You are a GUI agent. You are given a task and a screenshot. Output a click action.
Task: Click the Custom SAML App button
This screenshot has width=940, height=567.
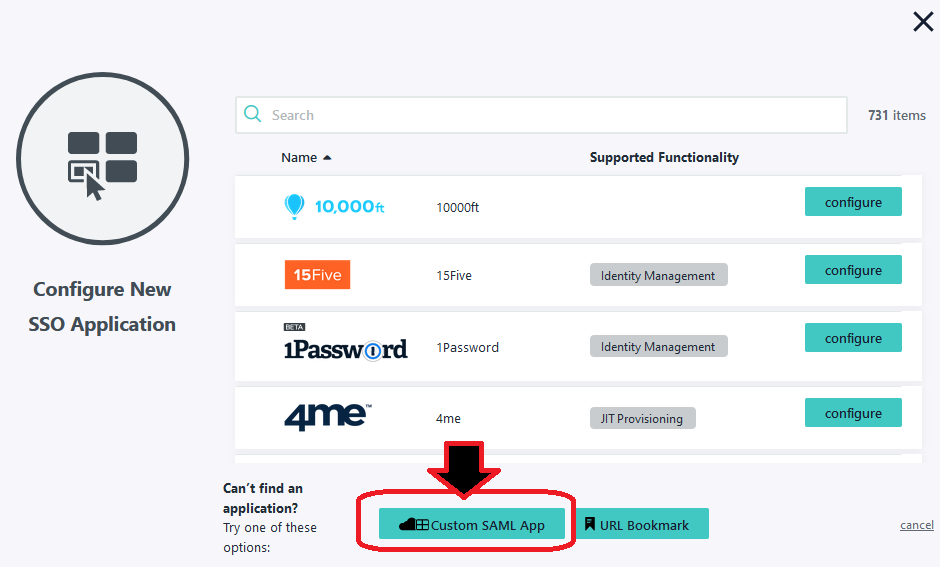(x=472, y=524)
